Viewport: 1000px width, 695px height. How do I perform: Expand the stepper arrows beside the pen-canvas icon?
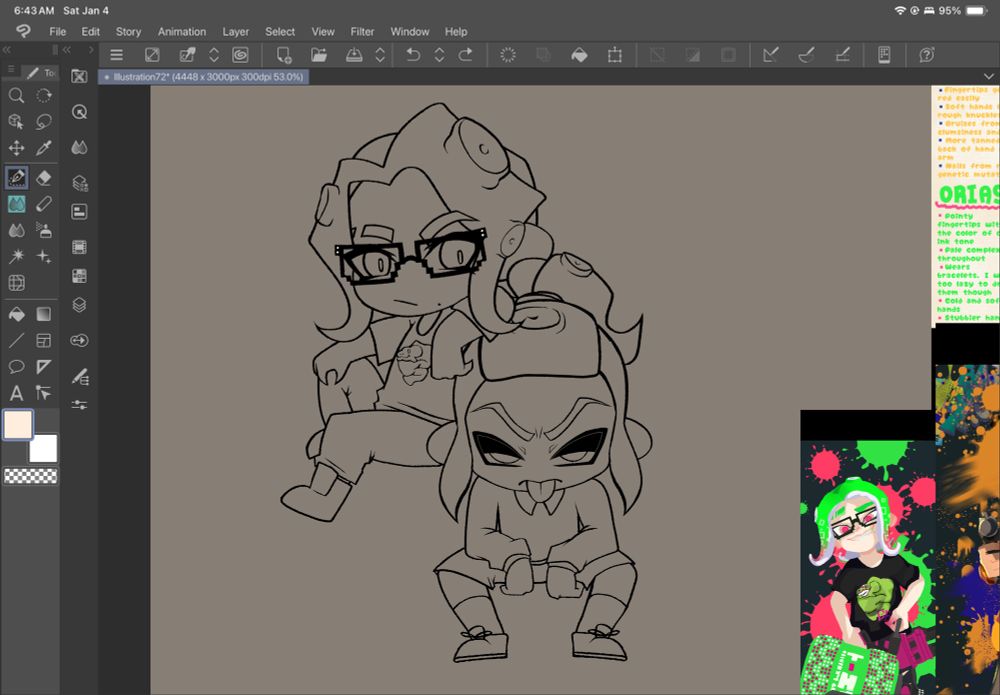coord(214,55)
